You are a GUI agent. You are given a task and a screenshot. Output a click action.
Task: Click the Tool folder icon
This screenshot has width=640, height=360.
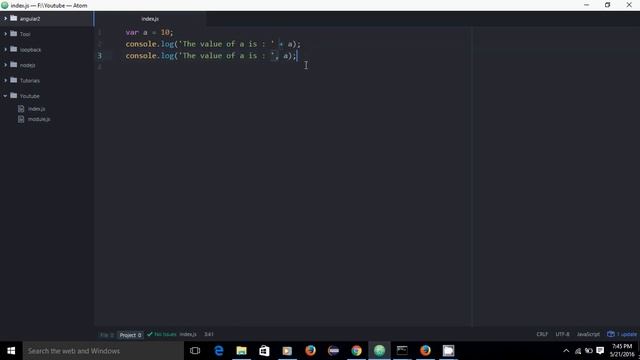[x=14, y=34]
